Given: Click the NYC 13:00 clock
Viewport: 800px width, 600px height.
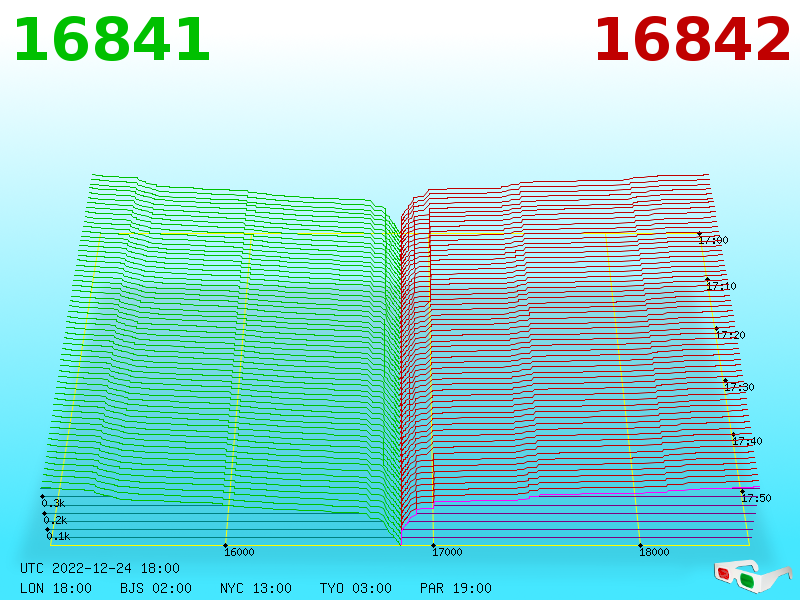Looking at the screenshot, I should [256, 588].
